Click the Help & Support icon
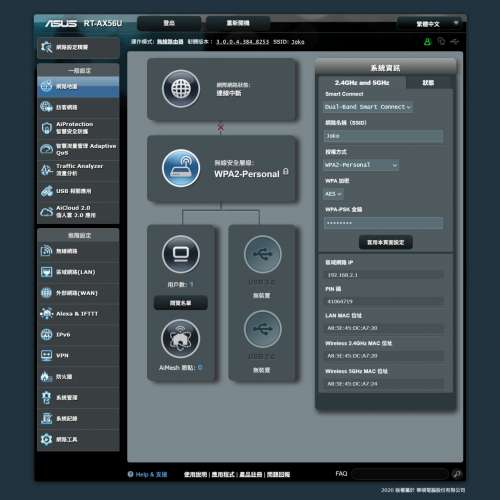The width and height of the screenshot is (500, 500). pos(131,474)
